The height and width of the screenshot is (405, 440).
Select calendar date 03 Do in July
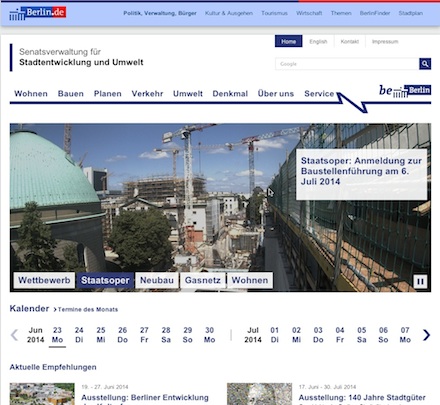318,335
